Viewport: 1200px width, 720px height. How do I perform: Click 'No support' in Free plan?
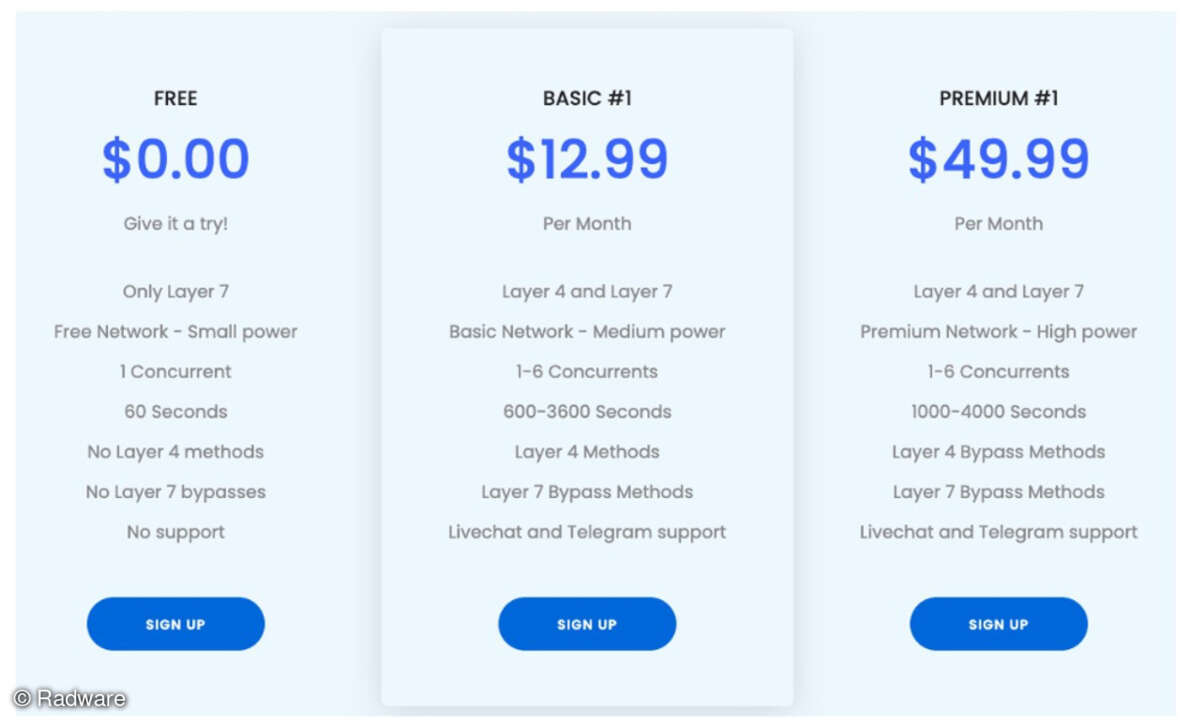tap(176, 532)
